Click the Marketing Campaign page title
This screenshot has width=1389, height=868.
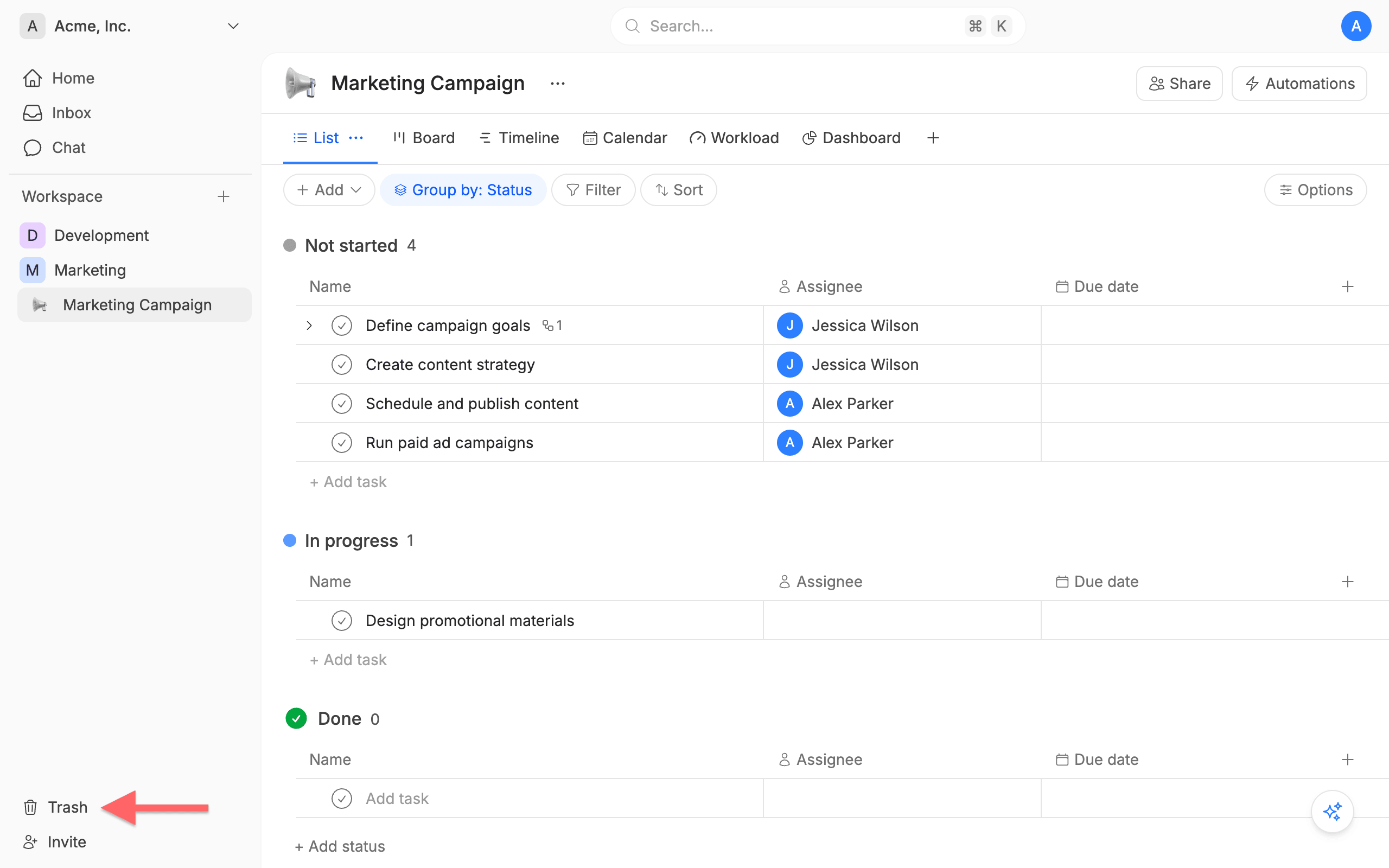(428, 83)
